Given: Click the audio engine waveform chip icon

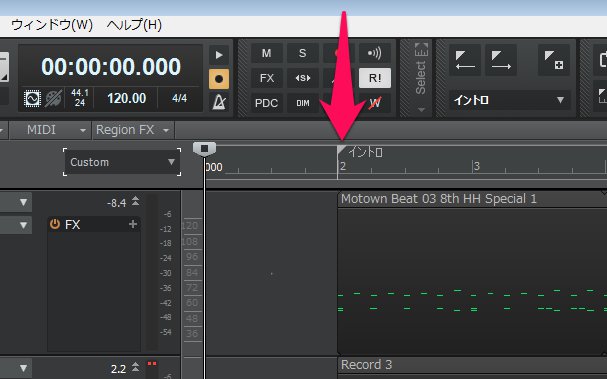Looking at the screenshot, I should click(32, 99).
